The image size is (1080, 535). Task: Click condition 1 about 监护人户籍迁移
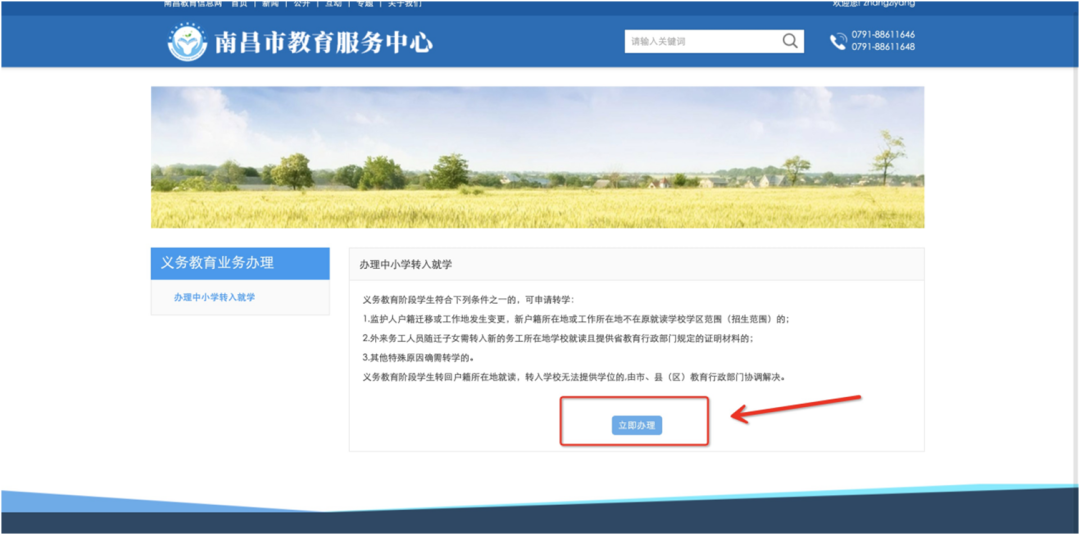click(x=576, y=319)
